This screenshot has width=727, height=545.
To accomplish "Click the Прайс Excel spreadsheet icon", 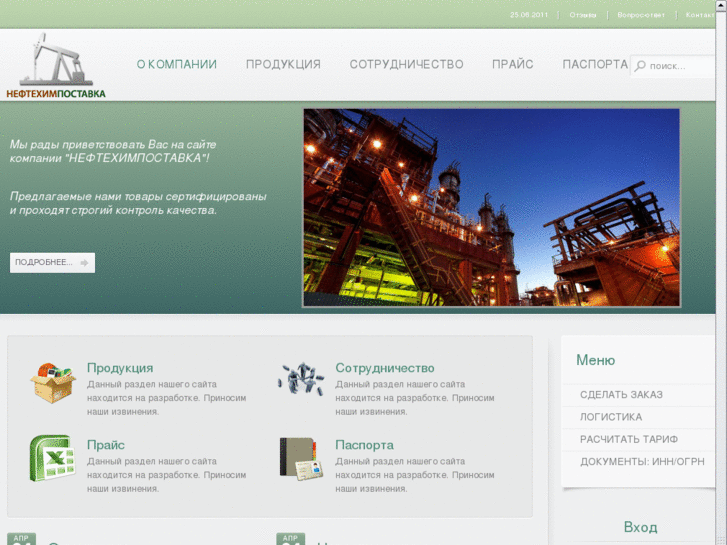I will point(52,458).
